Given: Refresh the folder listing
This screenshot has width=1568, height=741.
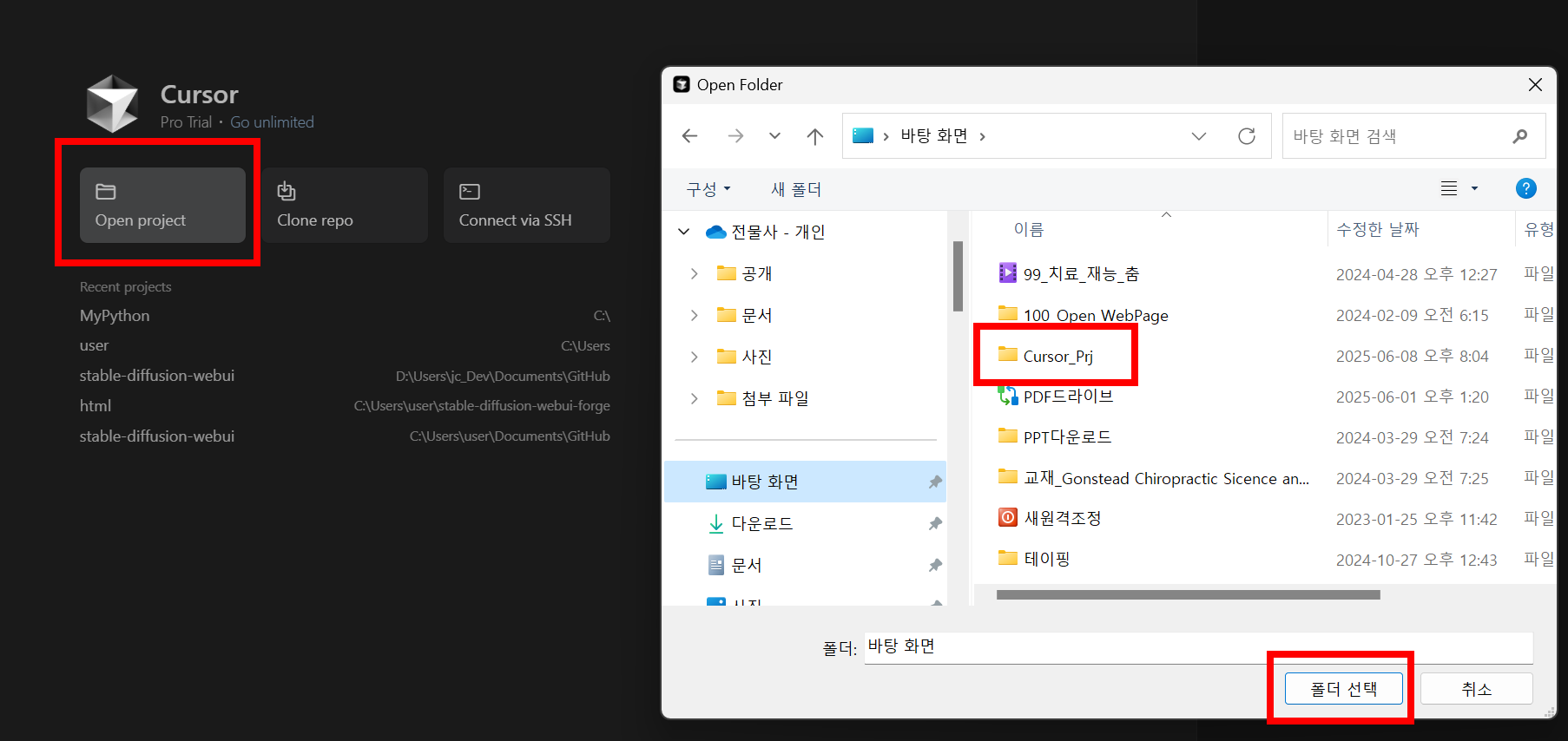Looking at the screenshot, I should pos(1247,136).
